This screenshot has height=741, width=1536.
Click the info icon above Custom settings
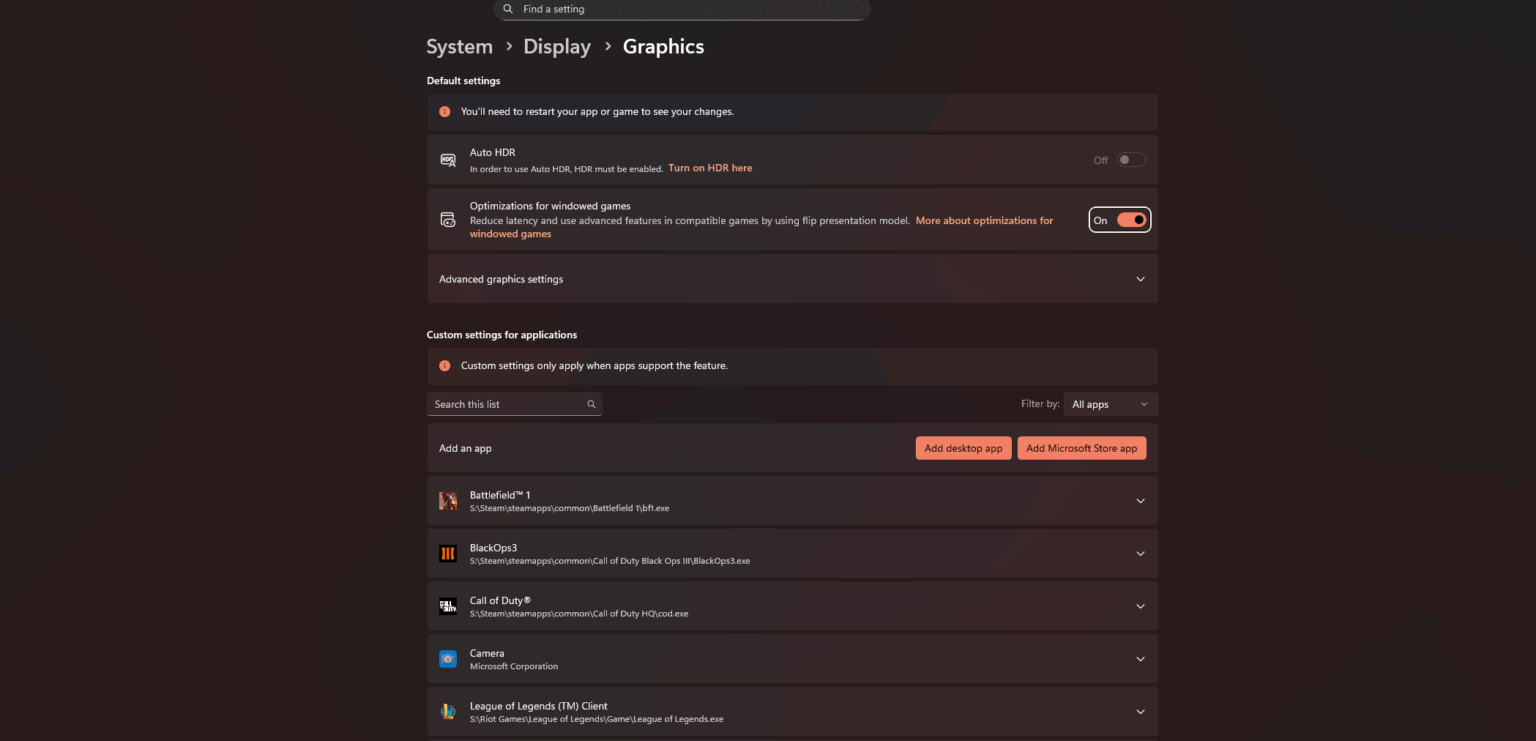pyautogui.click(x=444, y=366)
